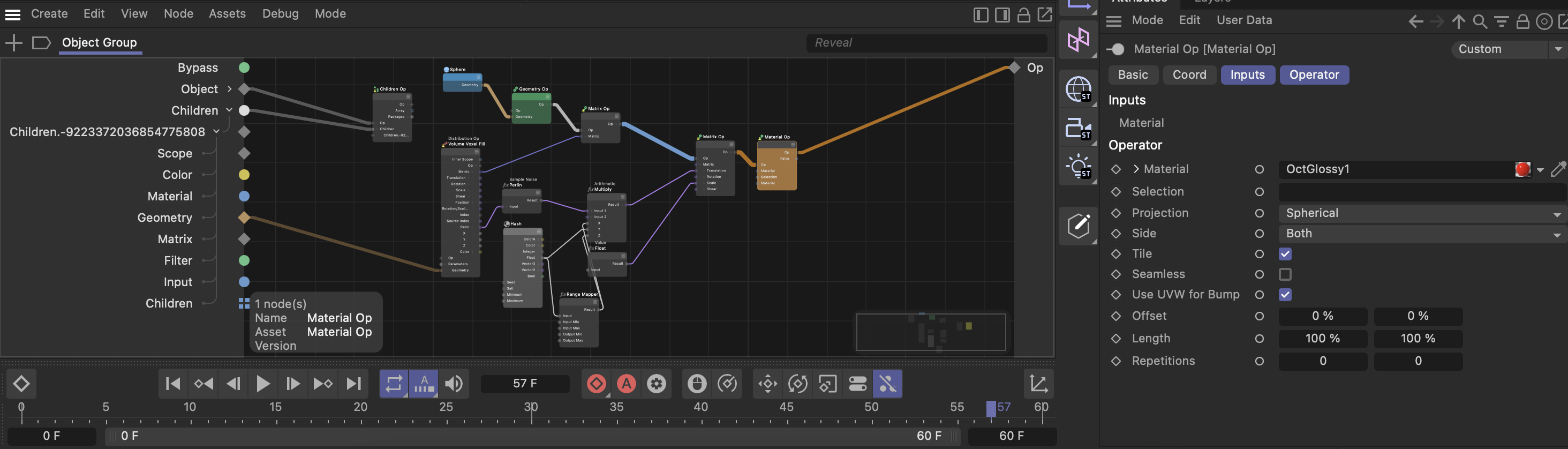Toggle the sound speaker button

click(x=454, y=384)
